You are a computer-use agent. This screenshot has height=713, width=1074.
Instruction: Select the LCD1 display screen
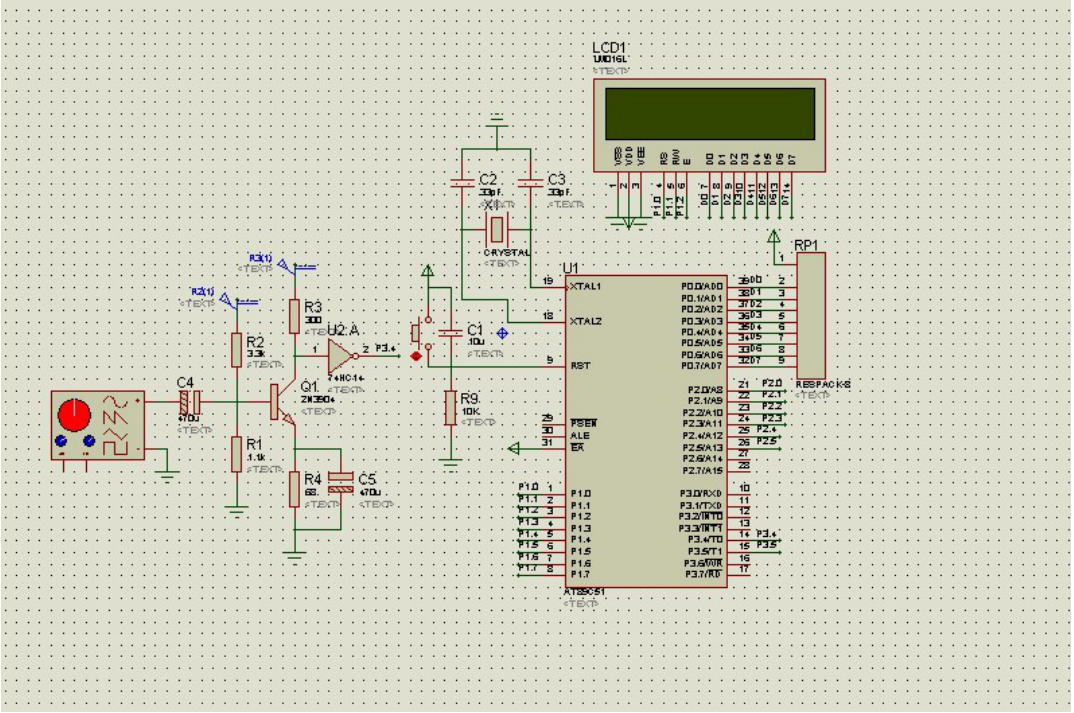[710, 114]
